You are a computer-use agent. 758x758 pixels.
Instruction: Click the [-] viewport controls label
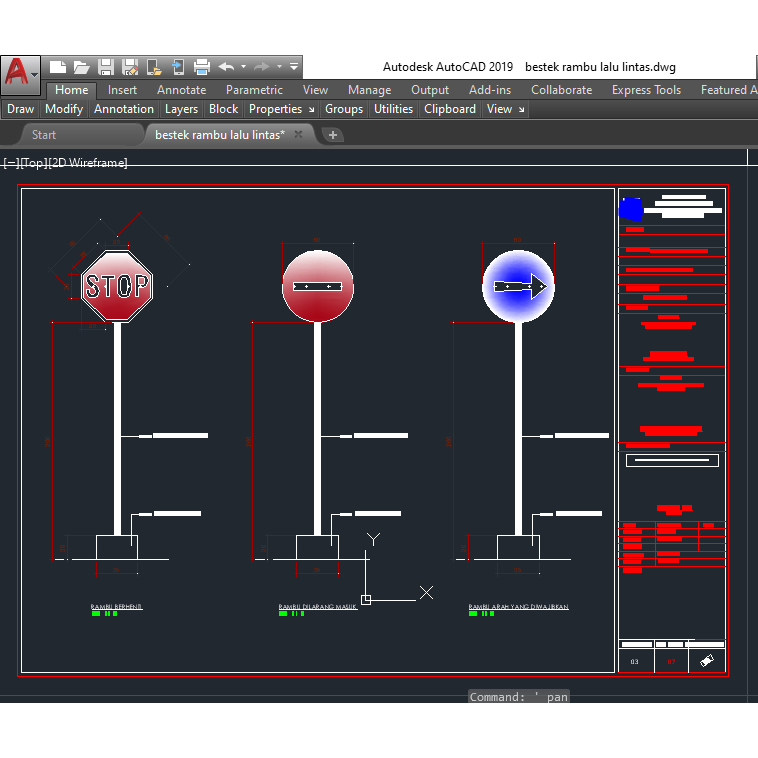(11, 163)
